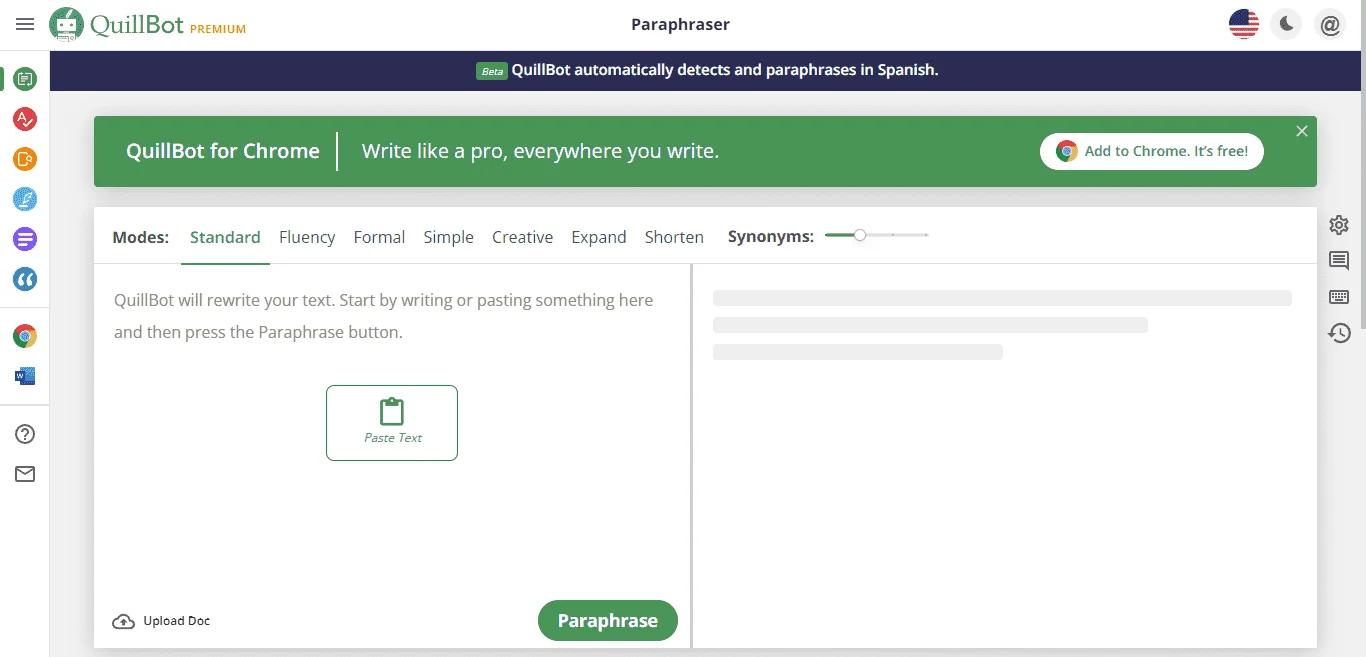Screen dimensions: 1366x657
Task: Open paraphraser settings gear icon
Action: click(x=1339, y=225)
